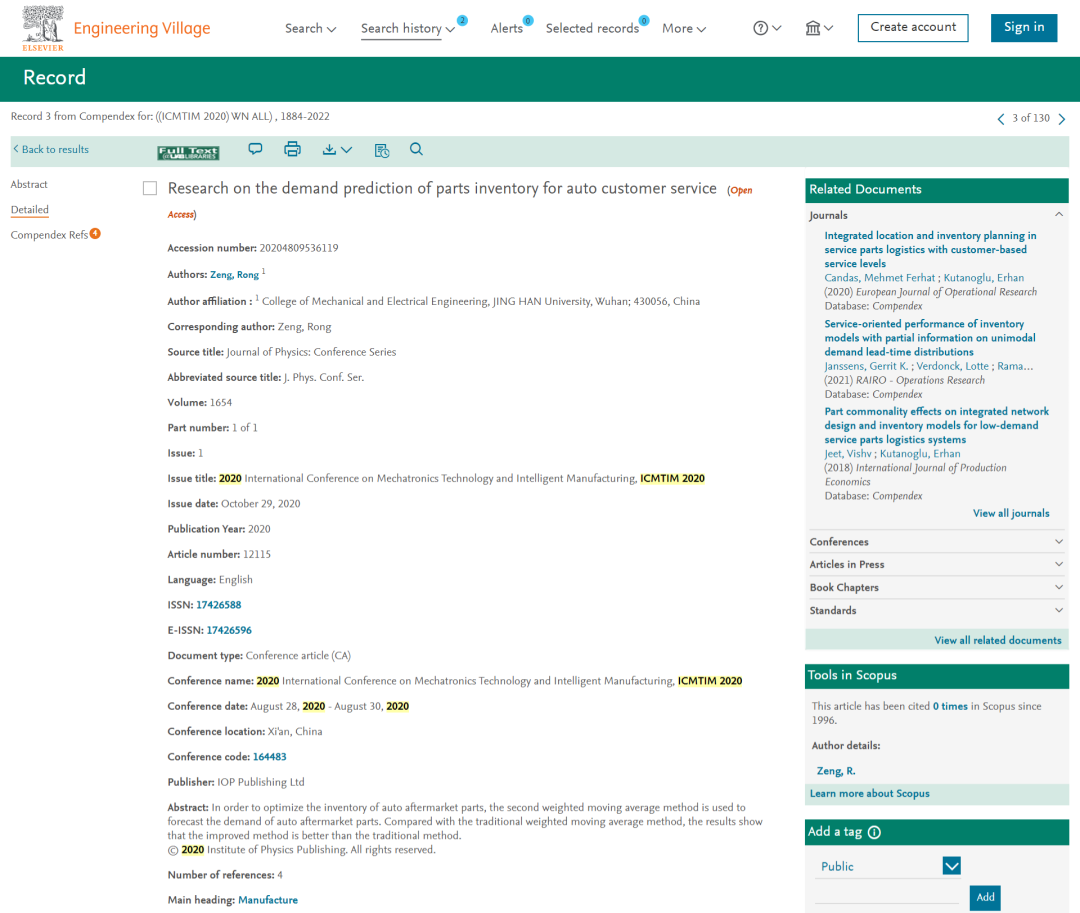Open author link Zeng, Rong
Screen dimensions: 1080x913
click(234, 275)
